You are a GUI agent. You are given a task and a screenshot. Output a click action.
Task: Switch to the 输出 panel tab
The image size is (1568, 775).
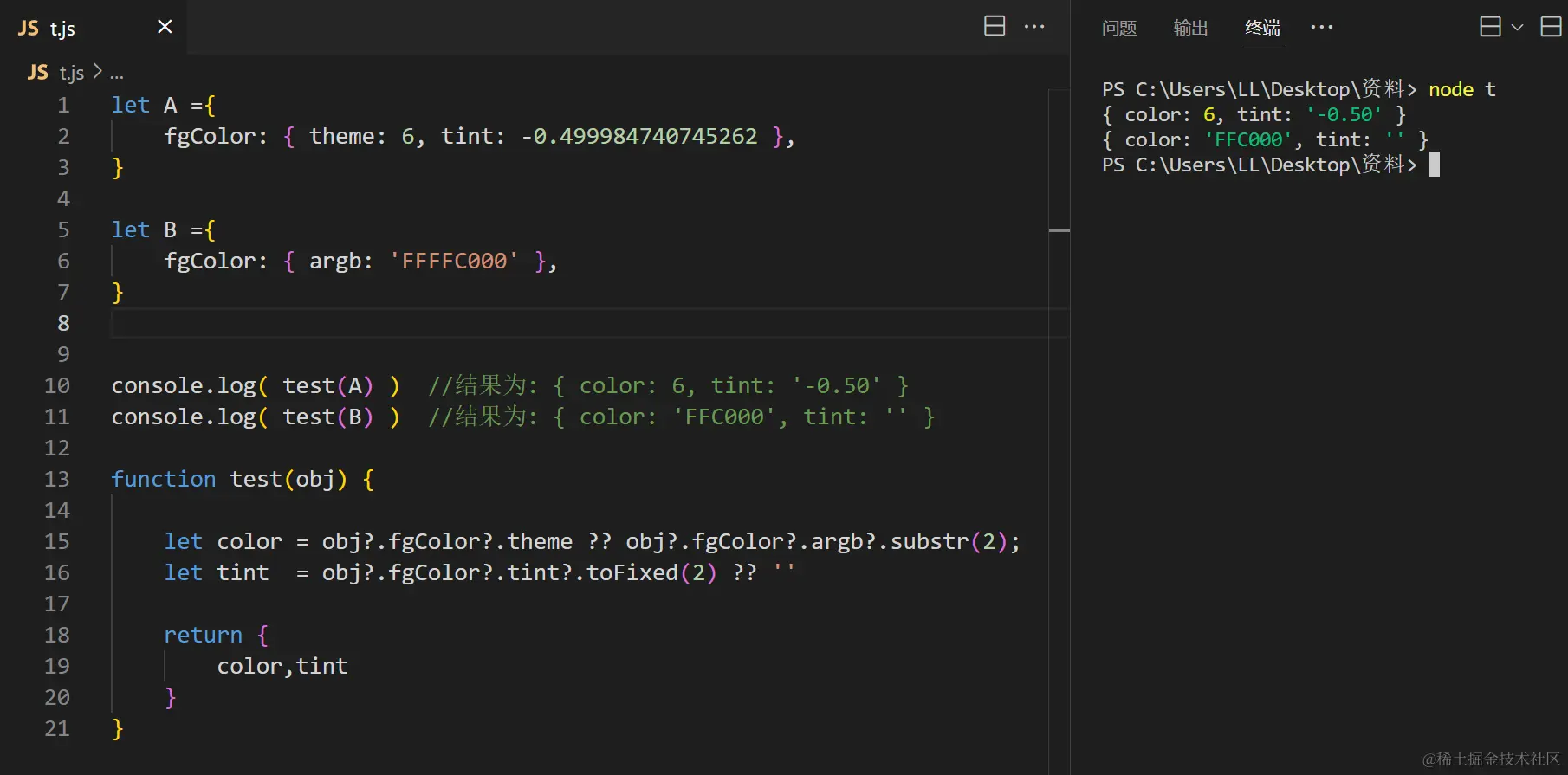click(x=1190, y=28)
